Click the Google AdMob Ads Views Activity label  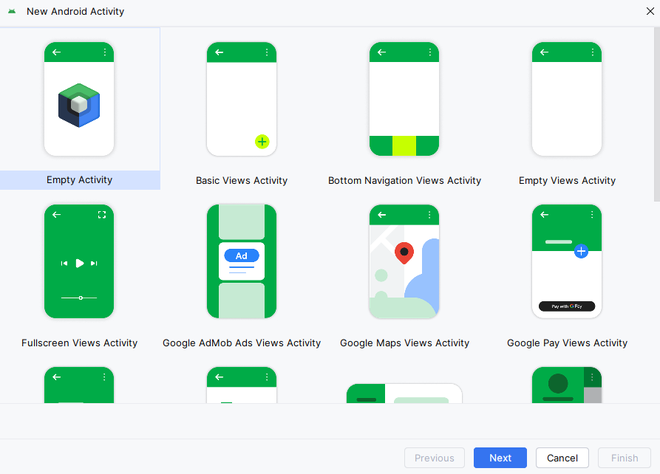tap(242, 343)
